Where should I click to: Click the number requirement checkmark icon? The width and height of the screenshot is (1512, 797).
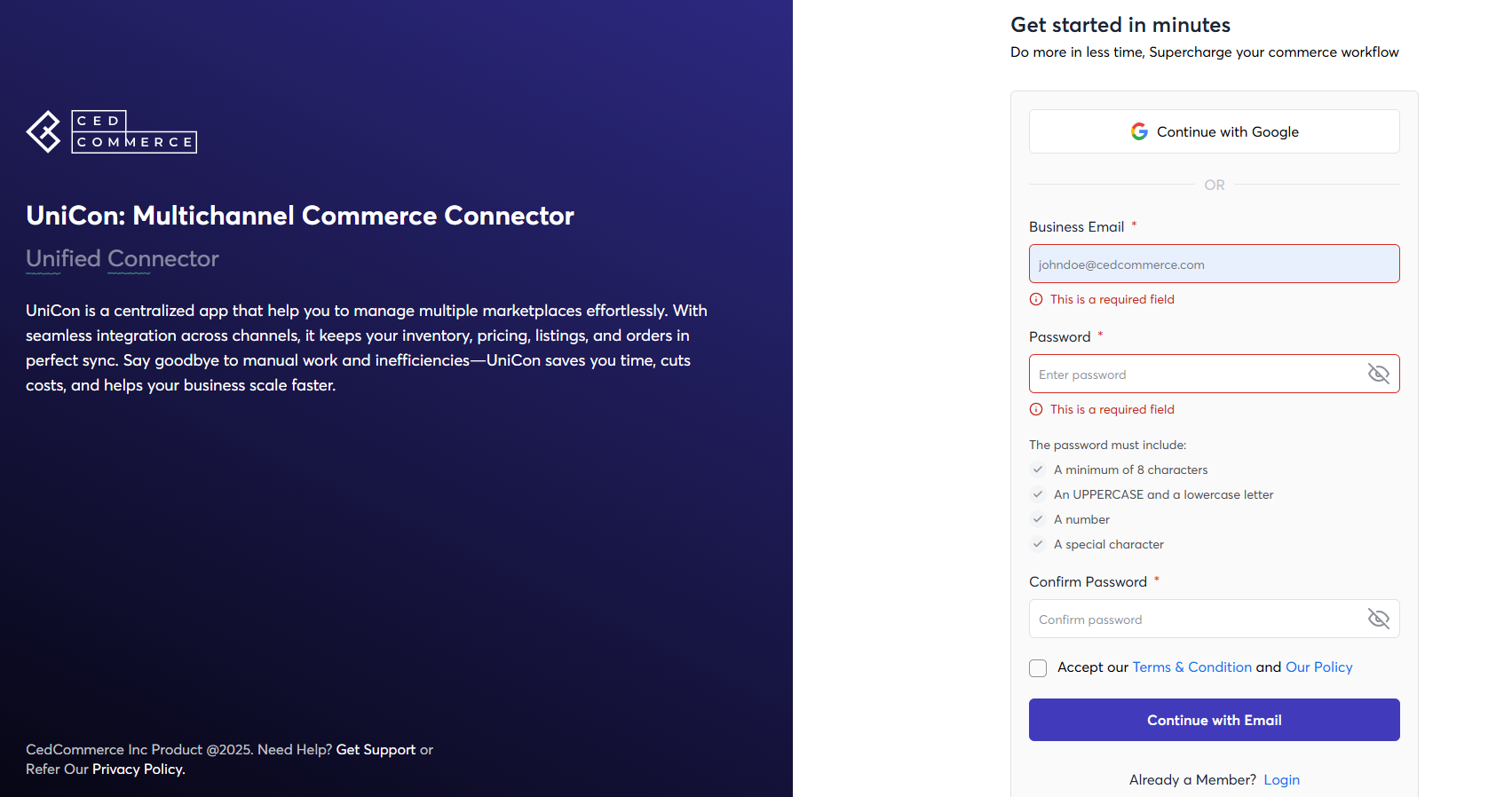click(1038, 519)
